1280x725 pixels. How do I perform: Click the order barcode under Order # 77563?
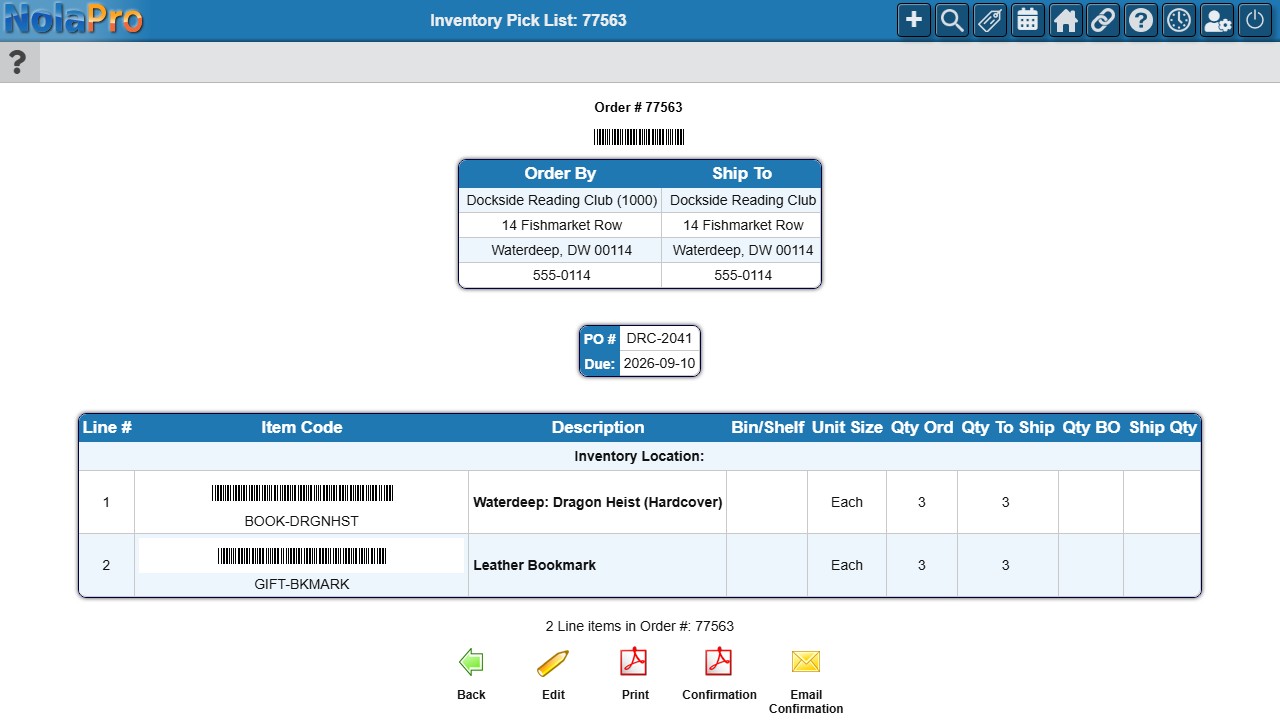pyautogui.click(x=639, y=137)
